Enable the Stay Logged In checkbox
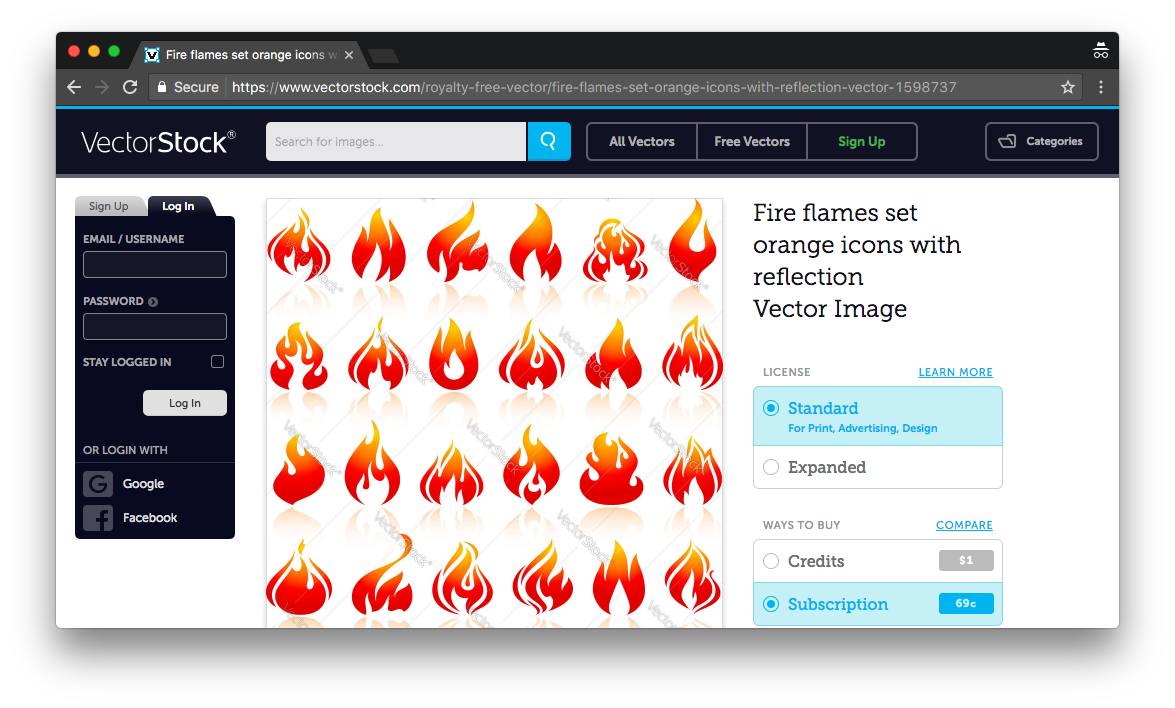The width and height of the screenshot is (1175, 708). [217, 362]
